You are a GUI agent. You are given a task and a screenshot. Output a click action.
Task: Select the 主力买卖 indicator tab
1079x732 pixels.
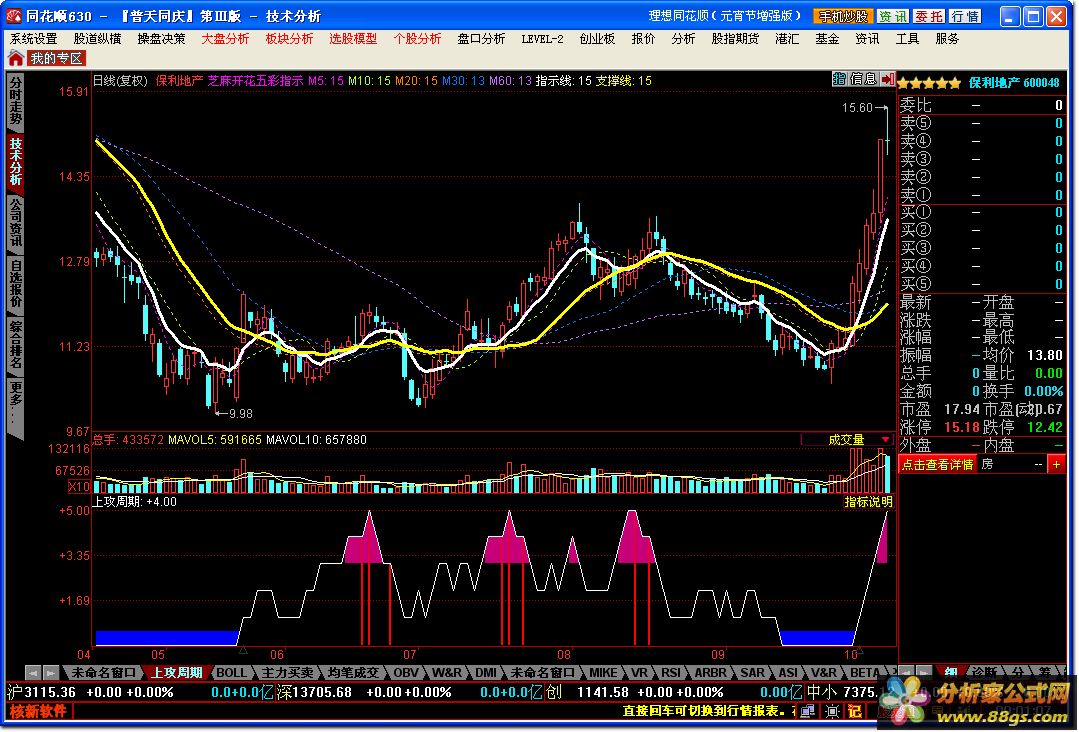(x=288, y=673)
